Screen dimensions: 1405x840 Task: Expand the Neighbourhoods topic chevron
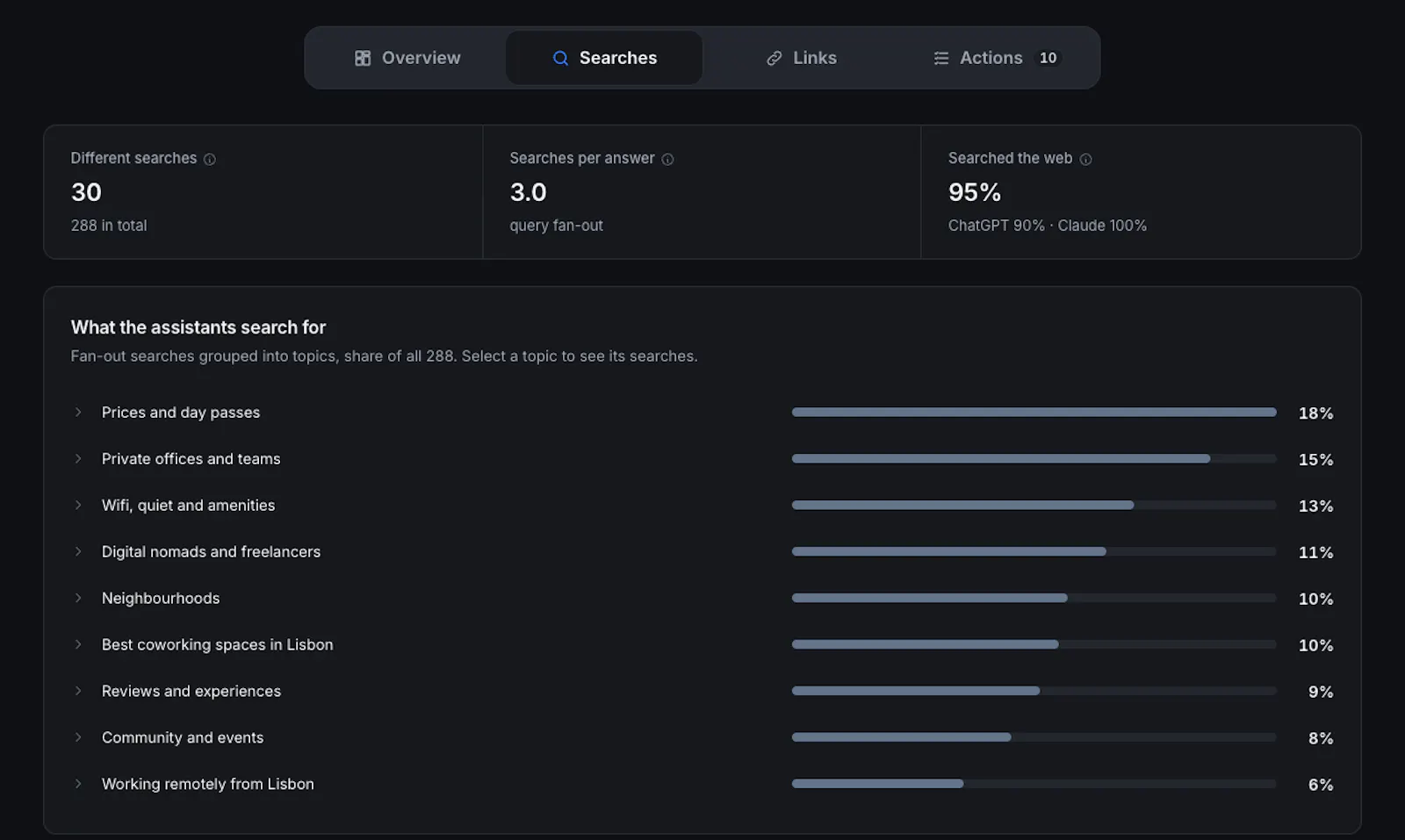click(x=78, y=599)
